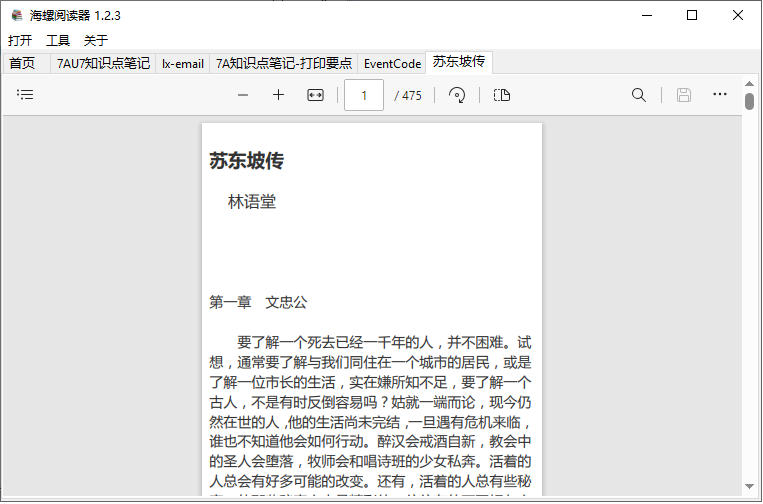Open more options three-dot menu
This screenshot has width=763, height=504.
tap(720, 94)
